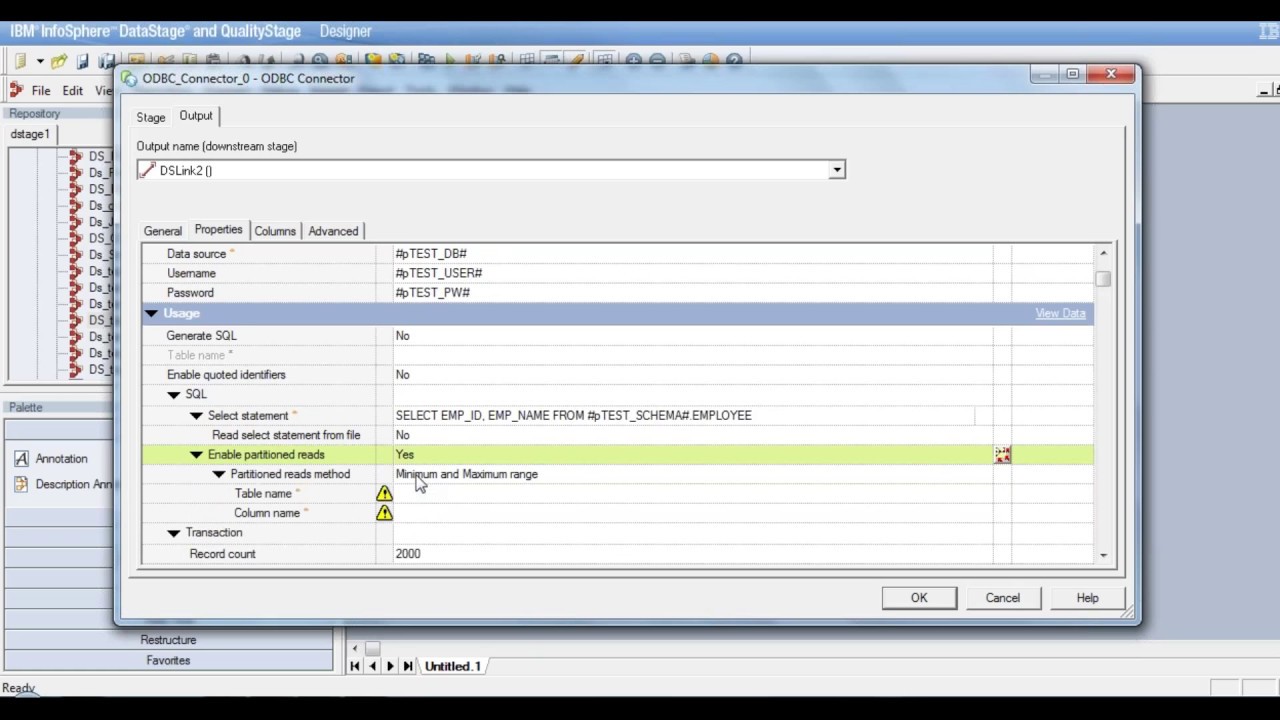The width and height of the screenshot is (1280, 720).
Task: Click the properties scrollbar down arrow
Action: (x=1103, y=555)
